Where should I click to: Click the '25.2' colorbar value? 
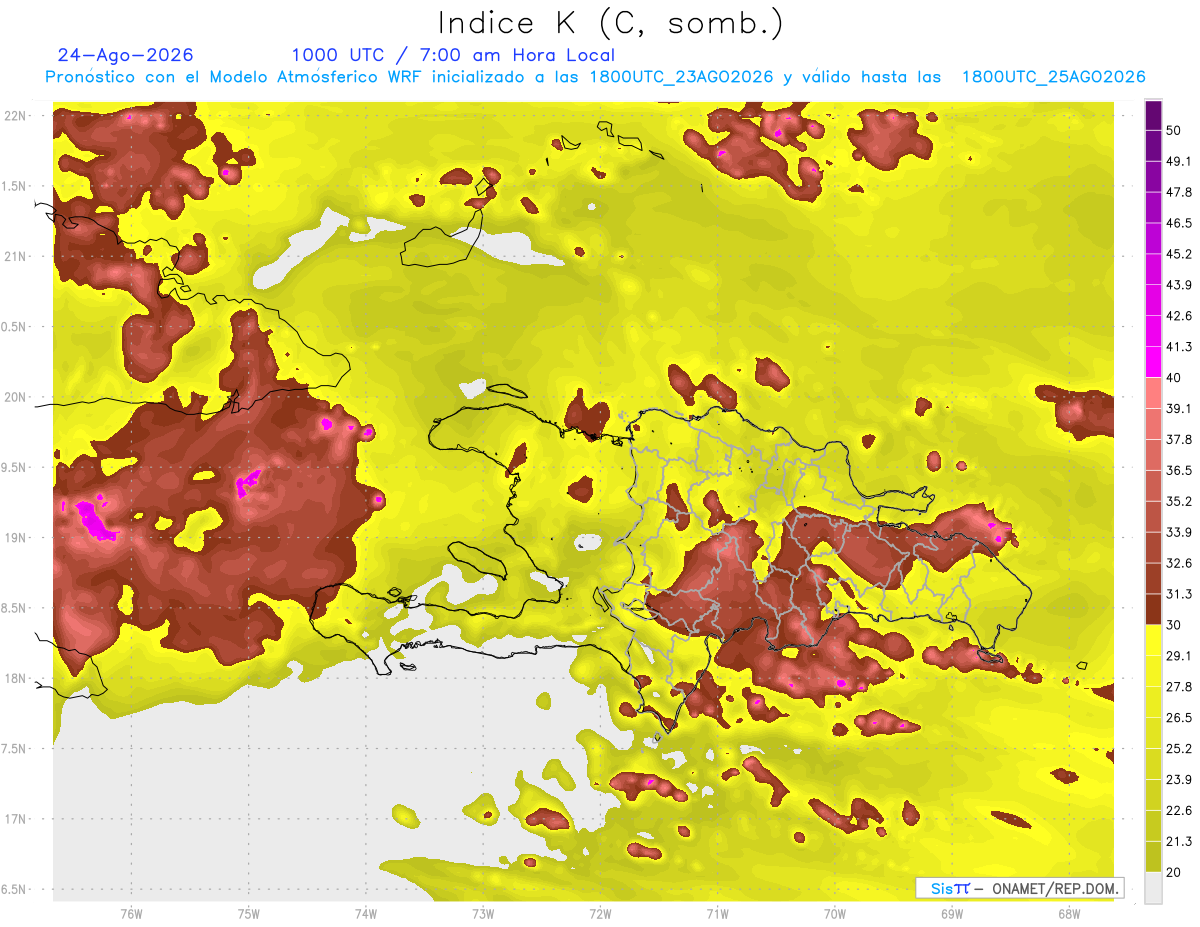1178,748
